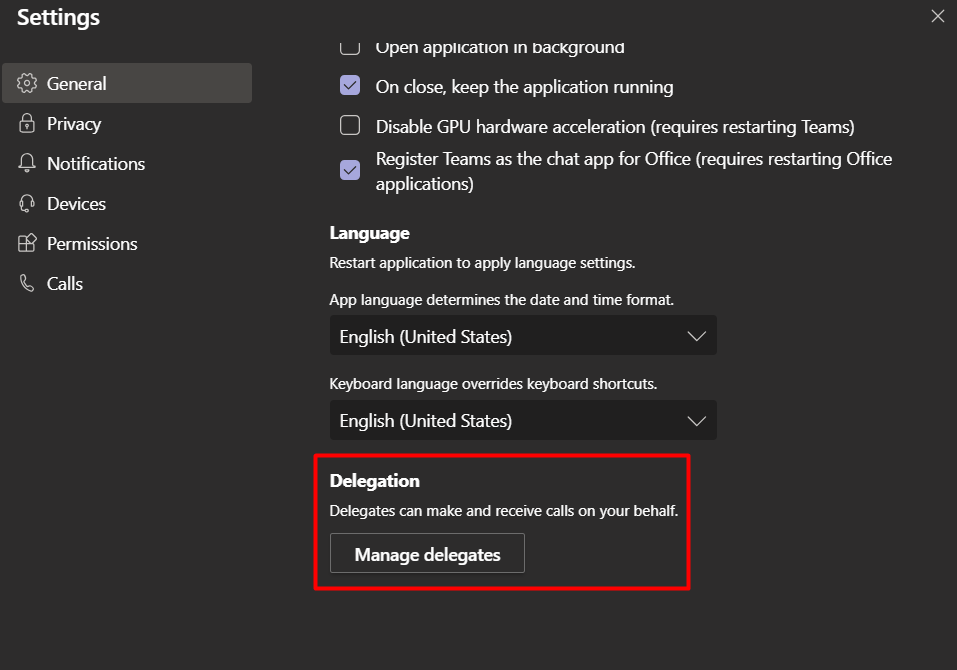Close the Settings dialog with the X

pyautogui.click(x=937, y=16)
